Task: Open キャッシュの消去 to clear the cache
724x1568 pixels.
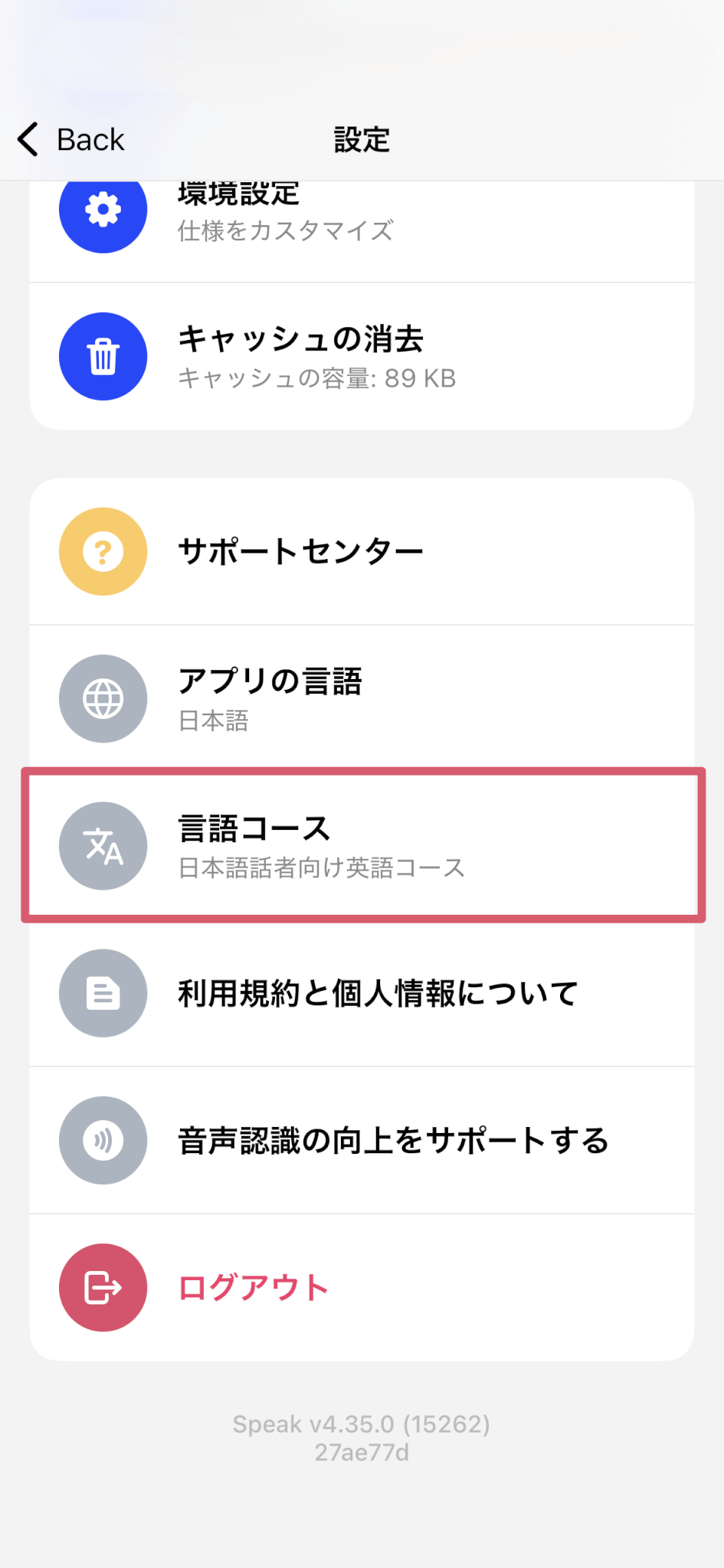Action: tap(300, 339)
